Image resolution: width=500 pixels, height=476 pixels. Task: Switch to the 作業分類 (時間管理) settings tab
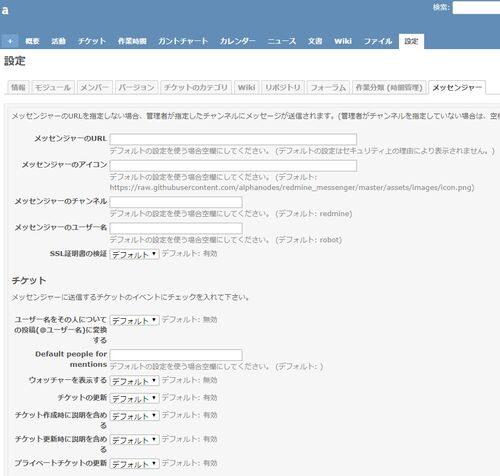coord(389,88)
